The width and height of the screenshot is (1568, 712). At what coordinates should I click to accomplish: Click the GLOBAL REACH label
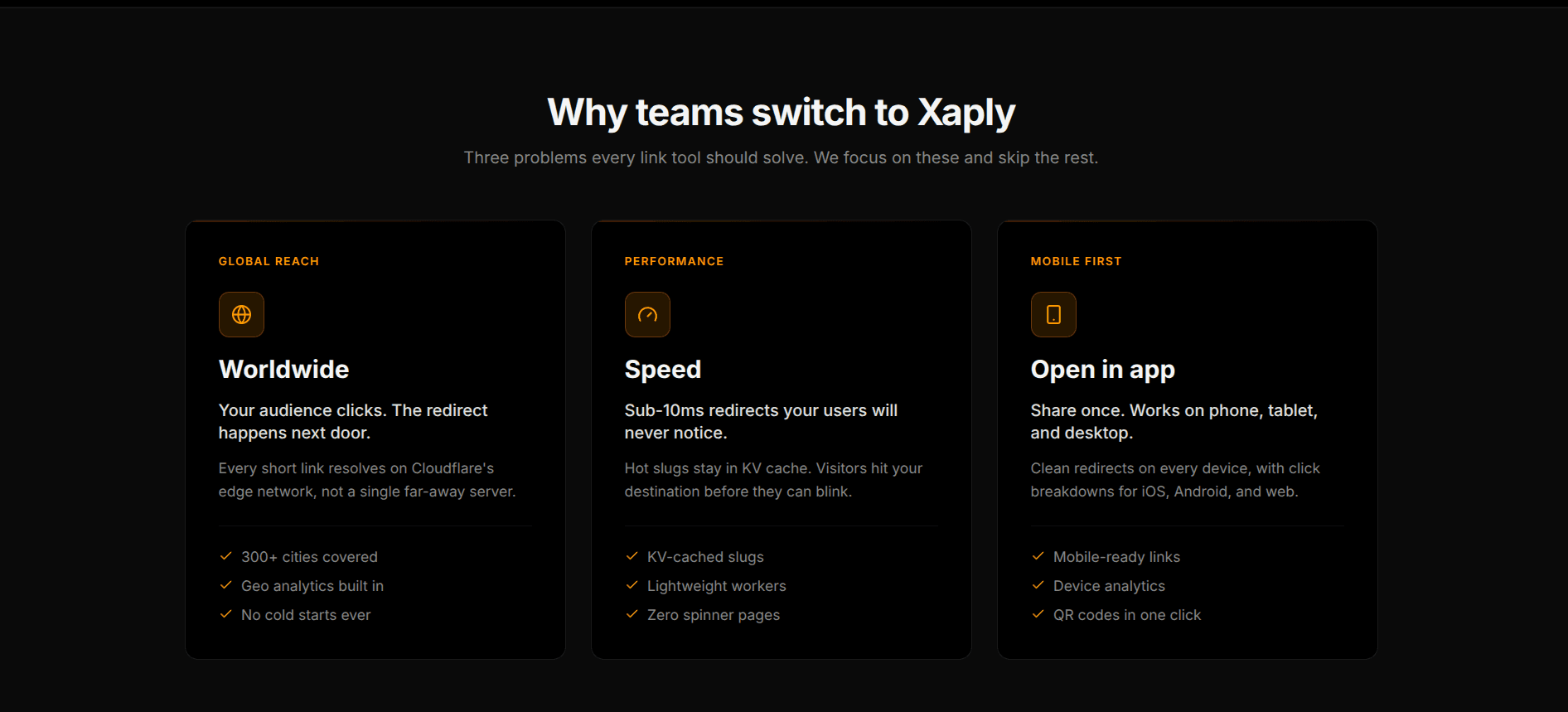[x=269, y=261]
